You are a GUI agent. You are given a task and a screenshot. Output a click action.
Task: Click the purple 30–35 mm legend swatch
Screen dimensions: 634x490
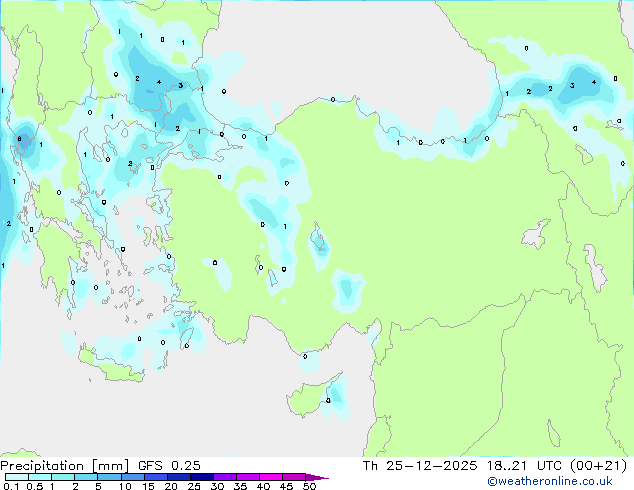pos(225,477)
